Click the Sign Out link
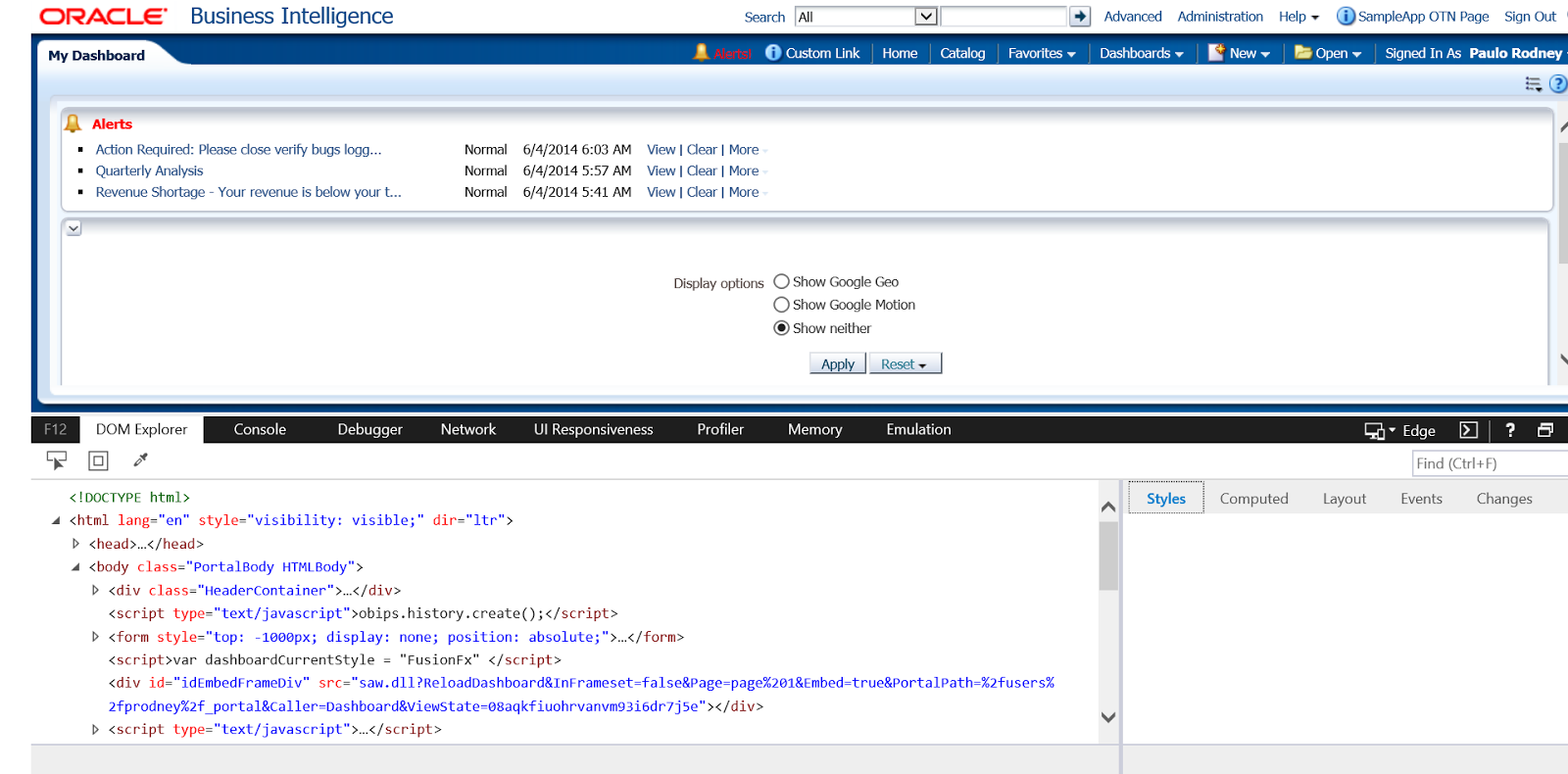This screenshot has width=1568, height=774. coord(1530,17)
